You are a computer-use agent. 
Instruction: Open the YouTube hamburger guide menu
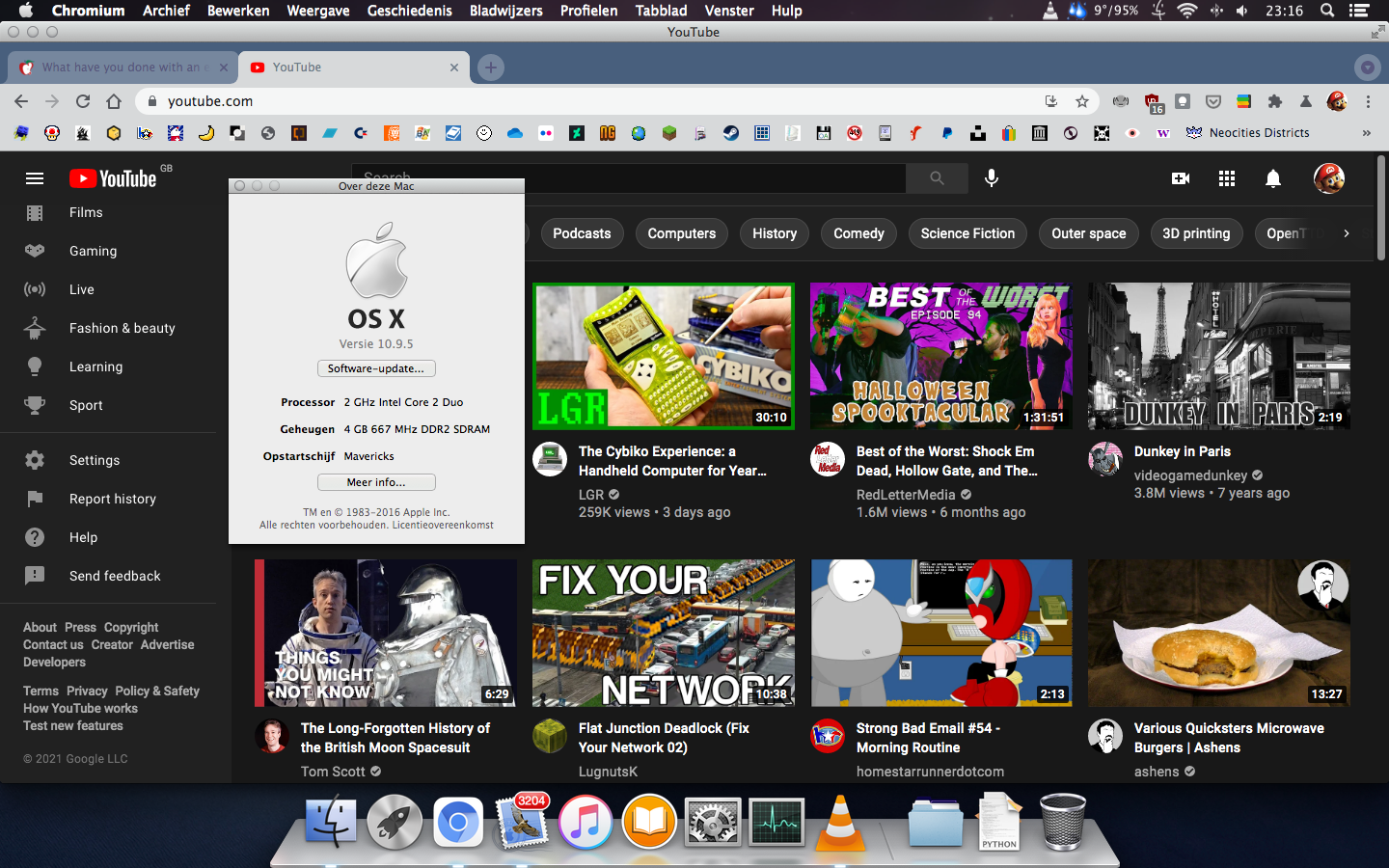click(35, 178)
